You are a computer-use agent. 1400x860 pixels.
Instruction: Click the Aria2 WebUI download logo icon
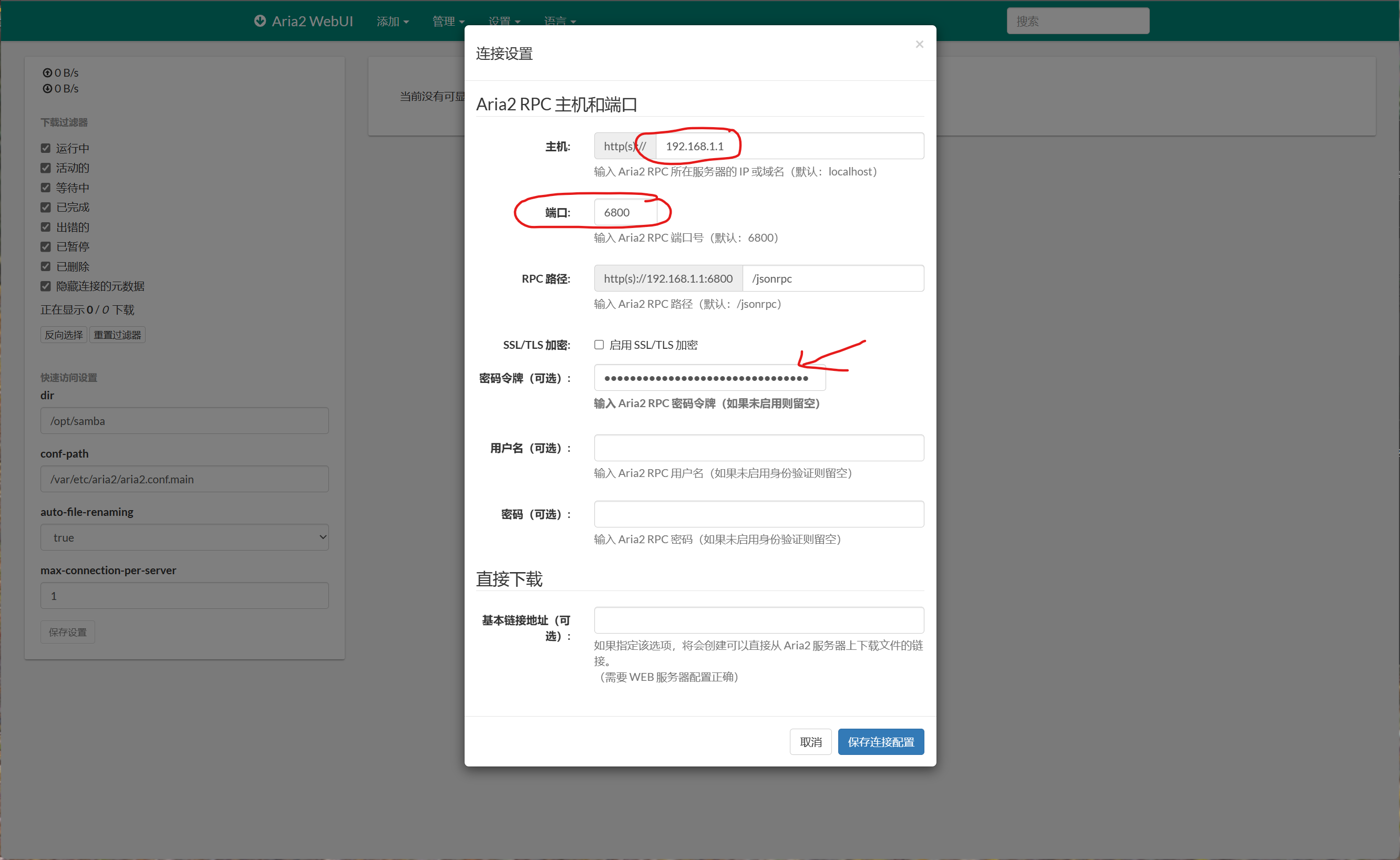[260, 21]
